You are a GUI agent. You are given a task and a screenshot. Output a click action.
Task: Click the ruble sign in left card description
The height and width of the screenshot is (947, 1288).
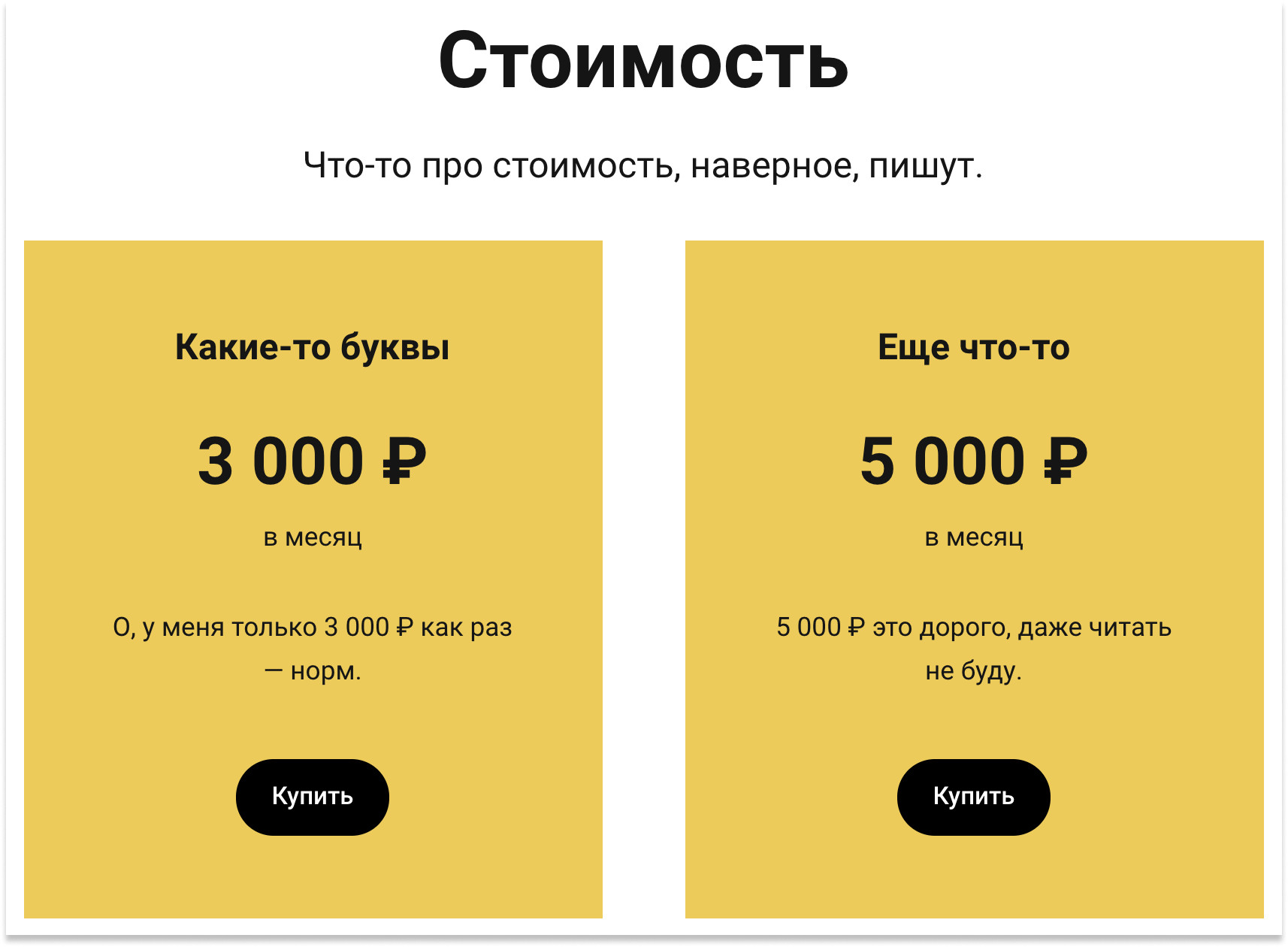point(404,627)
